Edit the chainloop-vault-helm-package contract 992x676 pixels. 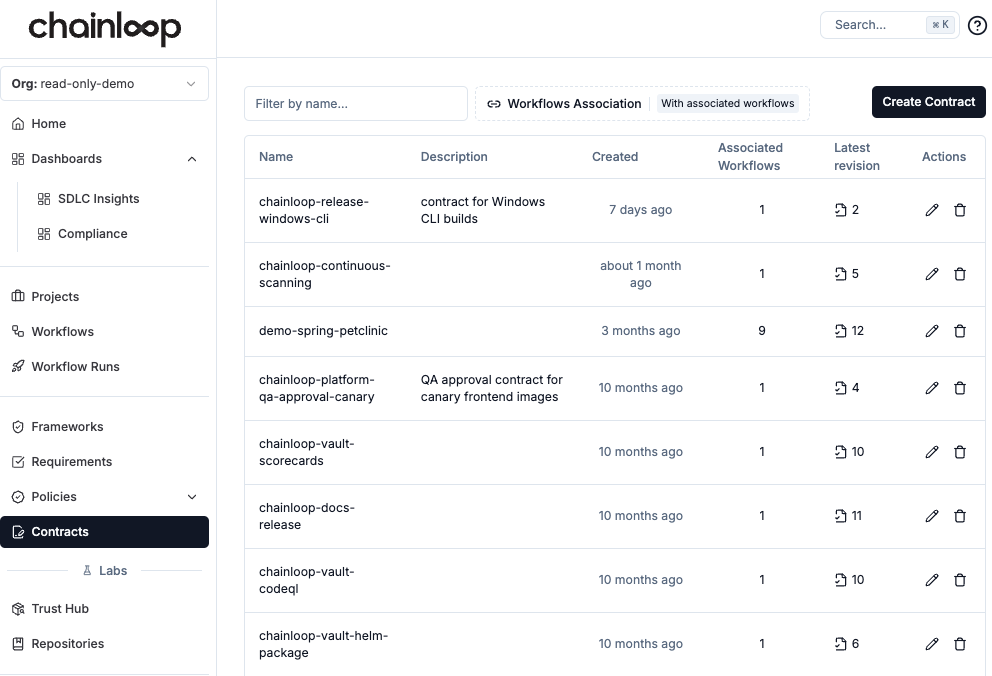pos(932,644)
